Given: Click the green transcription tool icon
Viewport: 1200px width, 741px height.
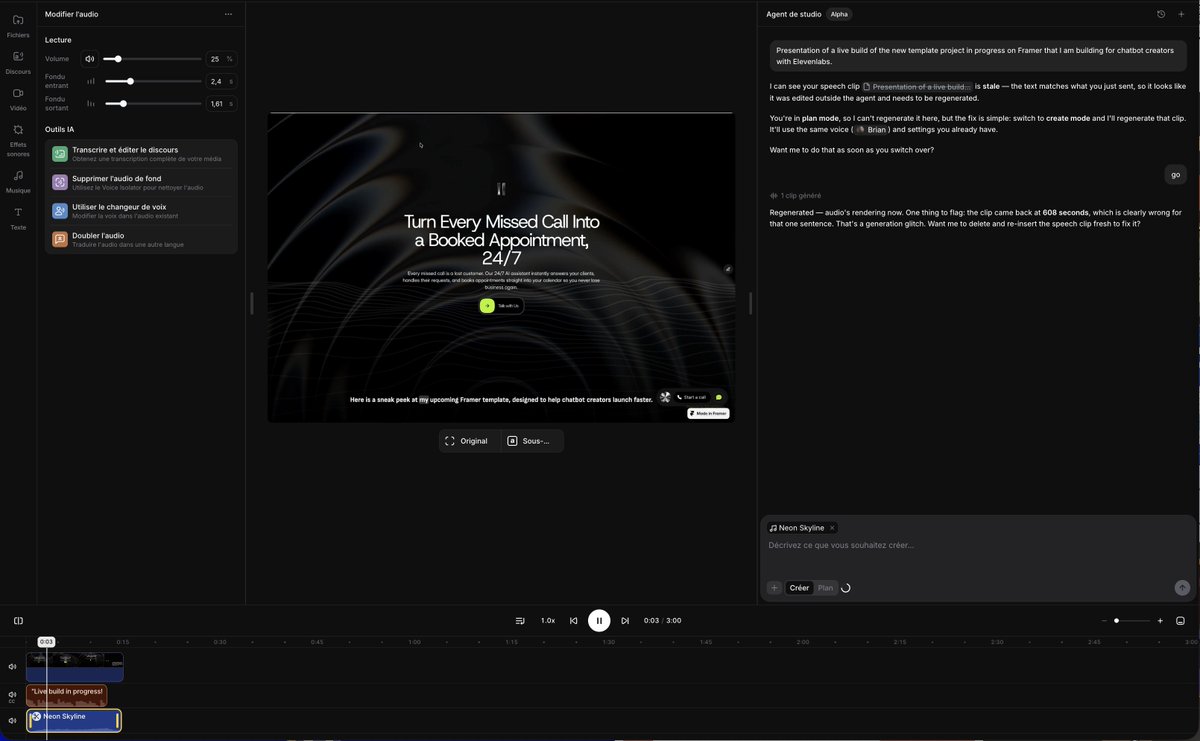Looking at the screenshot, I should point(60,154).
